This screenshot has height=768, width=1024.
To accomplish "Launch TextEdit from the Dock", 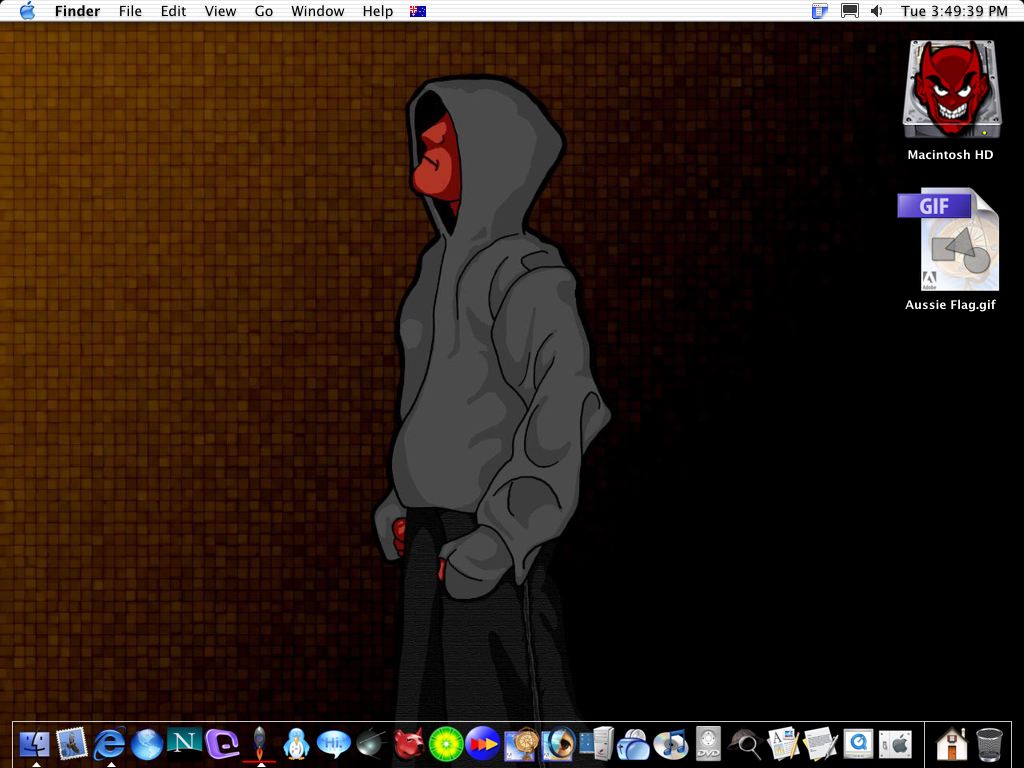I will click(820, 744).
